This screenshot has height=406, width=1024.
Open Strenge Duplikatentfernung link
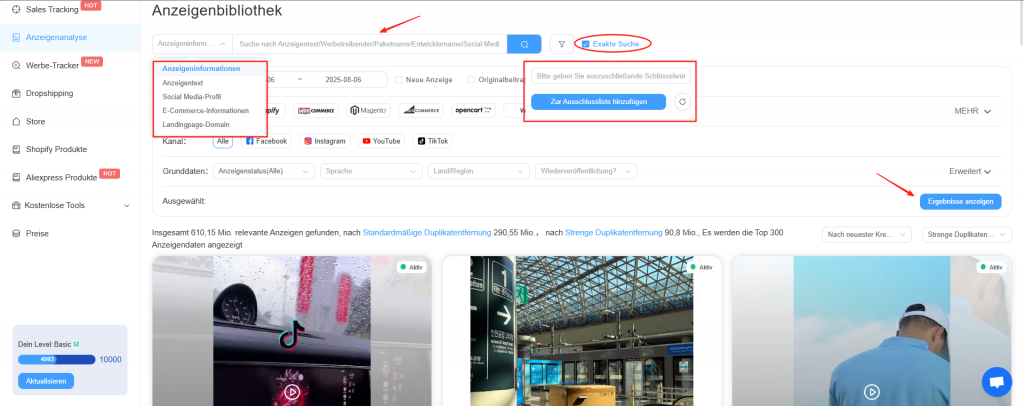pos(613,232)
